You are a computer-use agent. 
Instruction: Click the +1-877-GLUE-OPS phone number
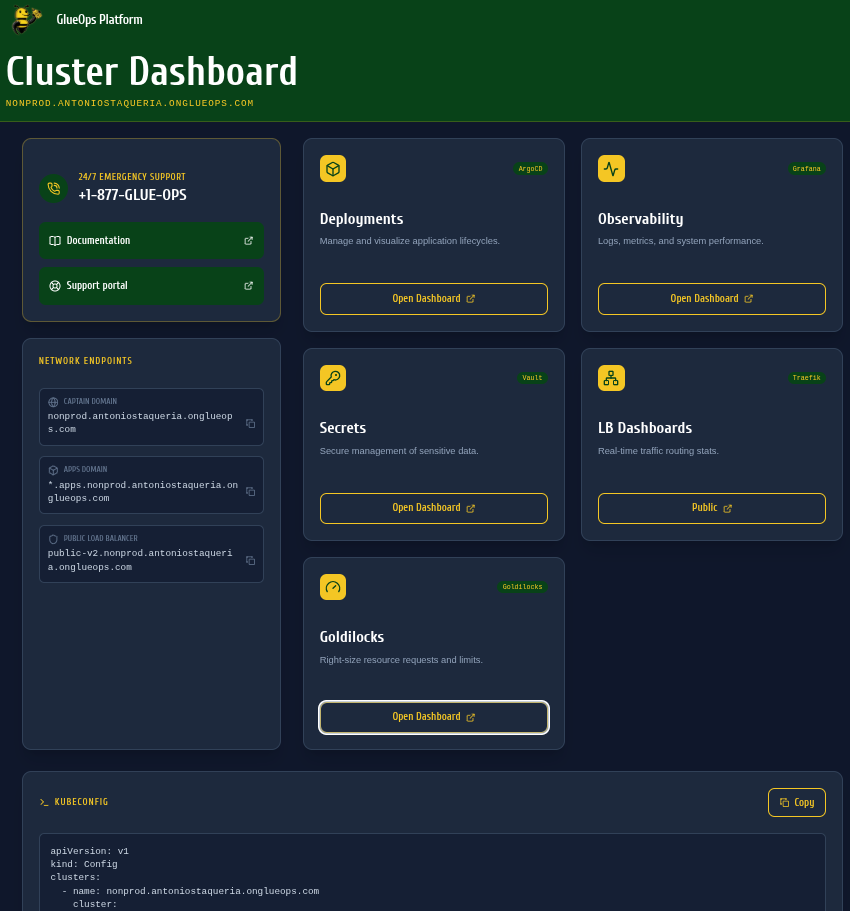coord(132,195)
